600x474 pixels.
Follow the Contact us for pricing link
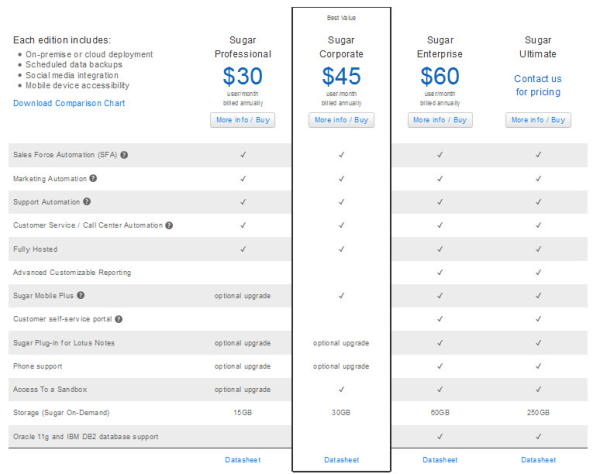(x=538, y=85)
